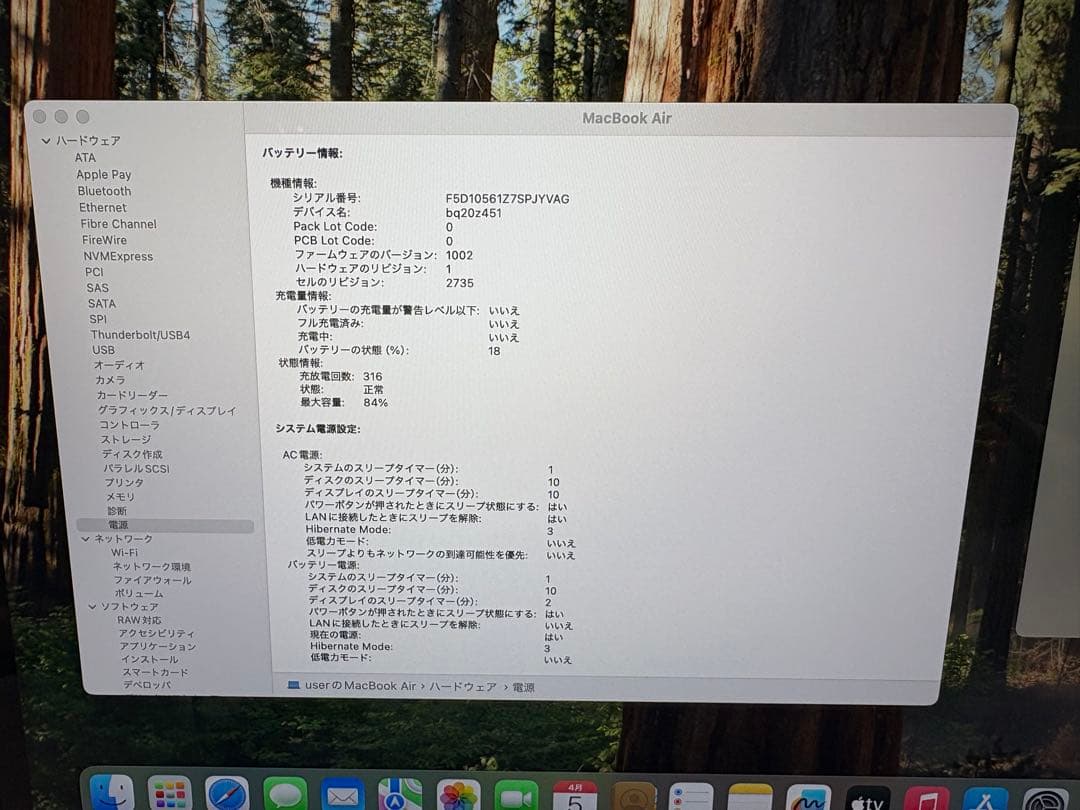Select SATA in the sidebar
This screenshot has height=810, width=1080.
point(102,304)
